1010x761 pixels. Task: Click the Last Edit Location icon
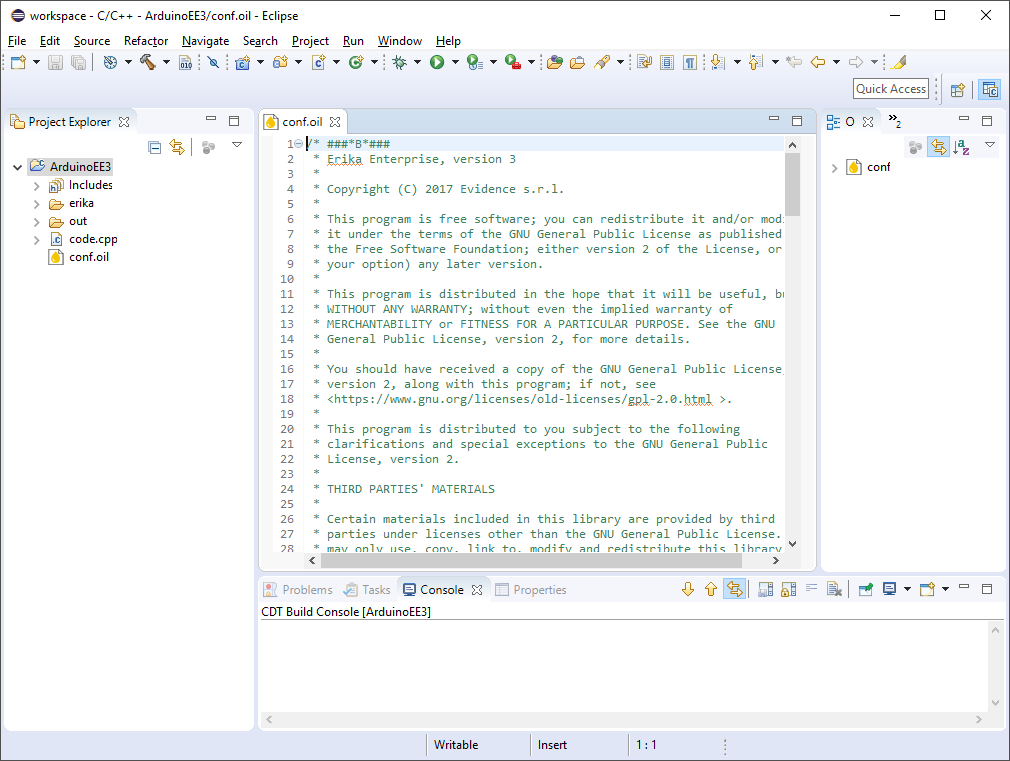pos(794,62)
